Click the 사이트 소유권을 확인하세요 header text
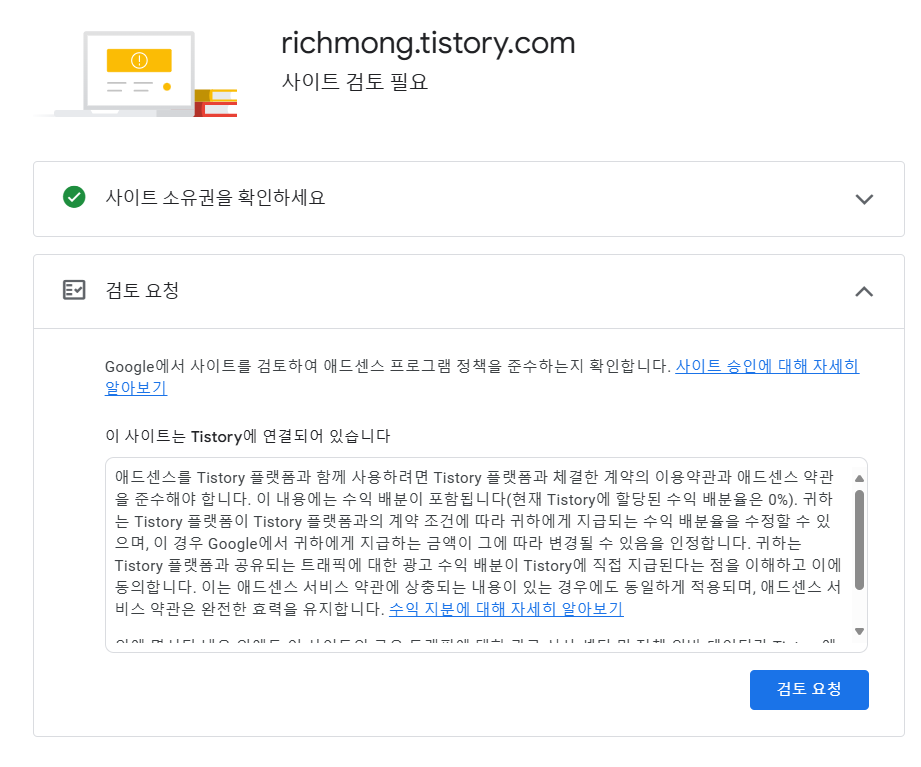The width and height of the screenshot is (921, 767). (215, 197)
